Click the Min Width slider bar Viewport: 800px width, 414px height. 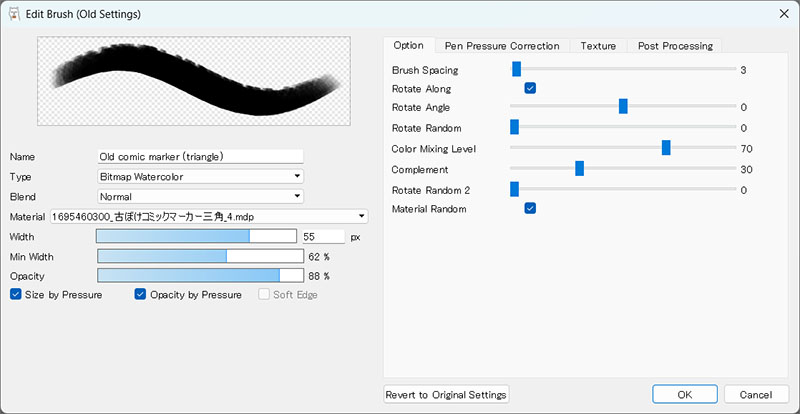point(201,256)
